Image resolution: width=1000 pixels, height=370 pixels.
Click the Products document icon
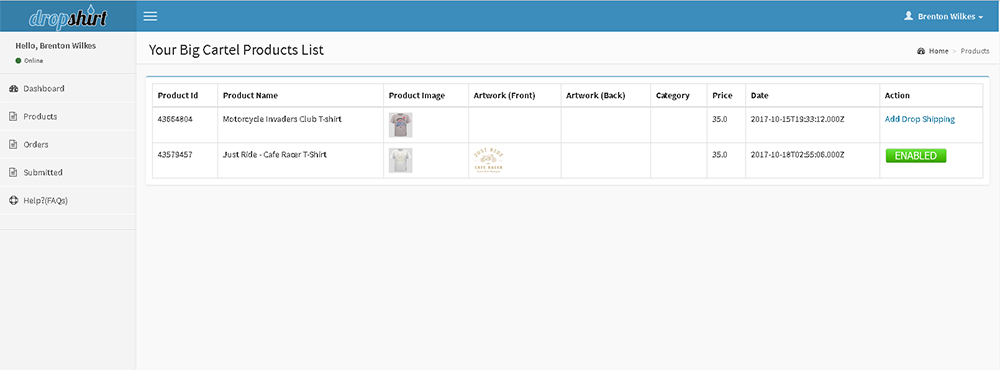click(x=13, y=117)
